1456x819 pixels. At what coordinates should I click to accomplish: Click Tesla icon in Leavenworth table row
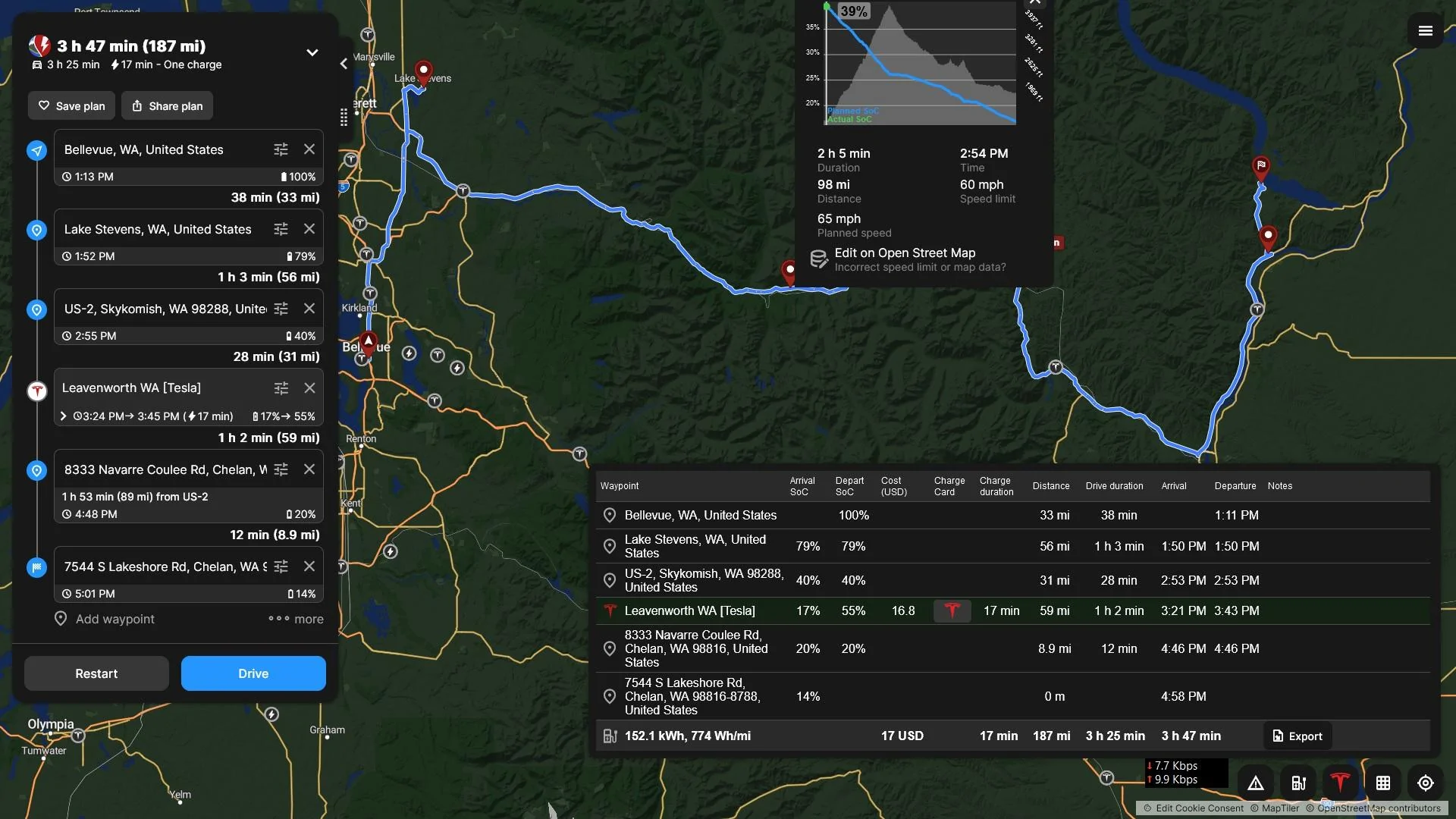pos(610,610)
